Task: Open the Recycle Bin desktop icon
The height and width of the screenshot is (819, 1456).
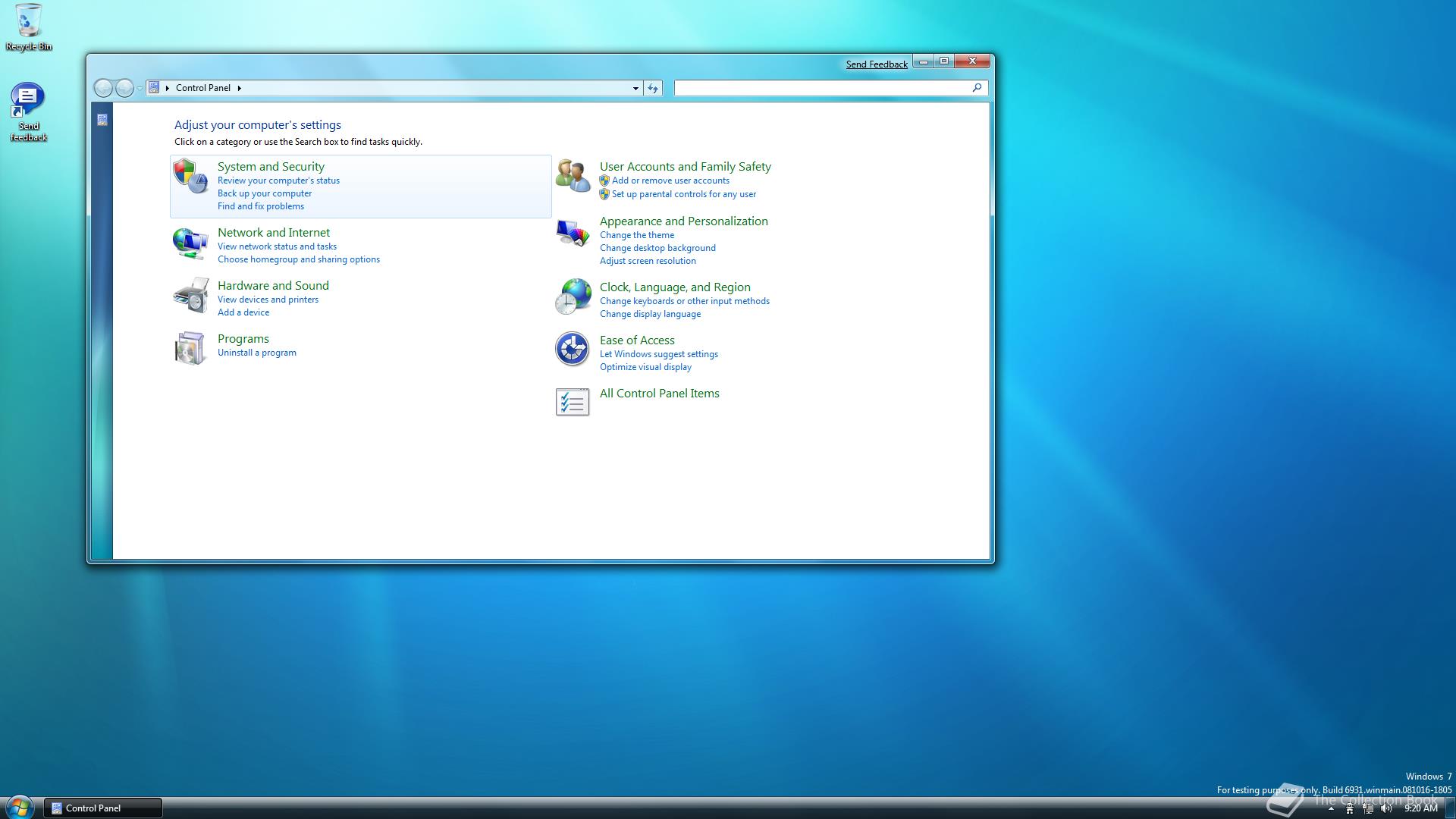Action: tap(29, 27)
